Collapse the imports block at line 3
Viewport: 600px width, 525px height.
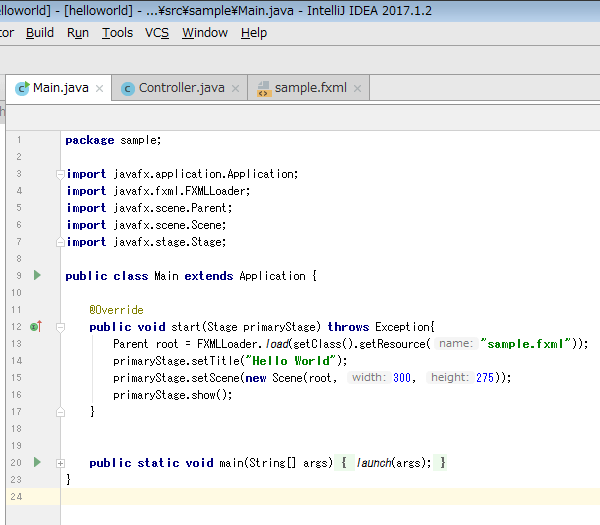(60, 174)
